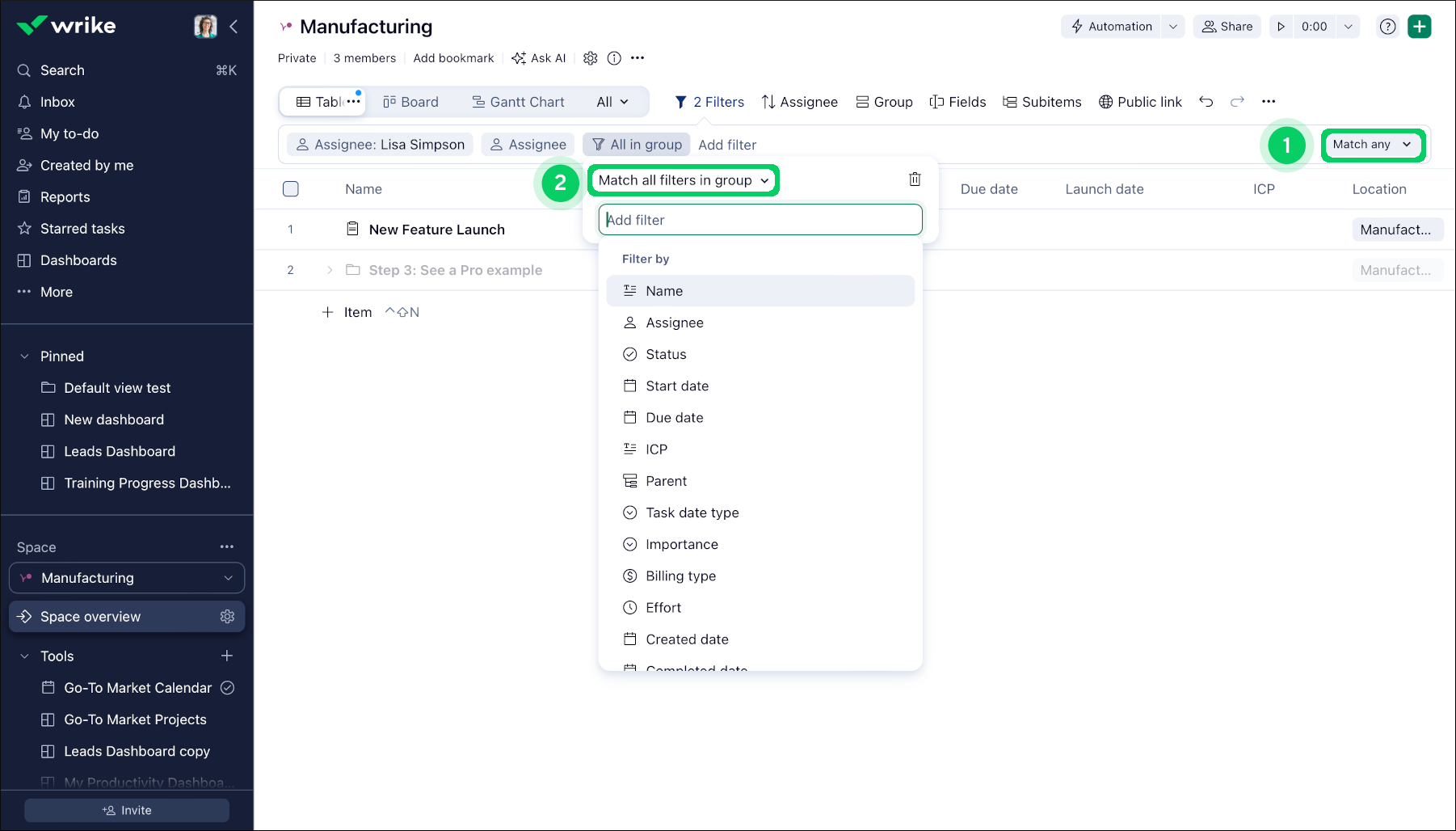Select Status in the Filter by list

click(x=666, y=354)
